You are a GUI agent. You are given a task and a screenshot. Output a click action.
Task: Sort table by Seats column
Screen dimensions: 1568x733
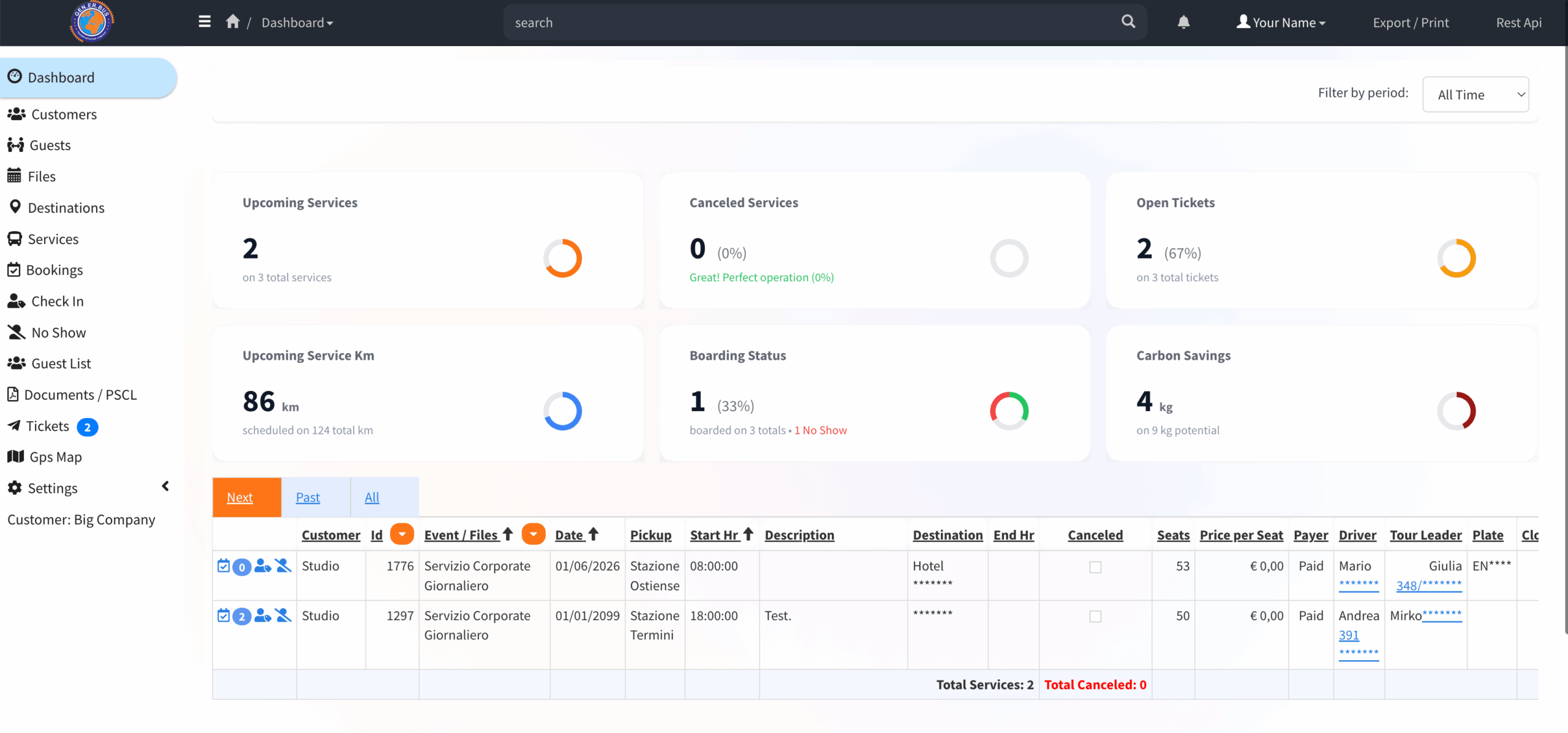[1173, 535]
